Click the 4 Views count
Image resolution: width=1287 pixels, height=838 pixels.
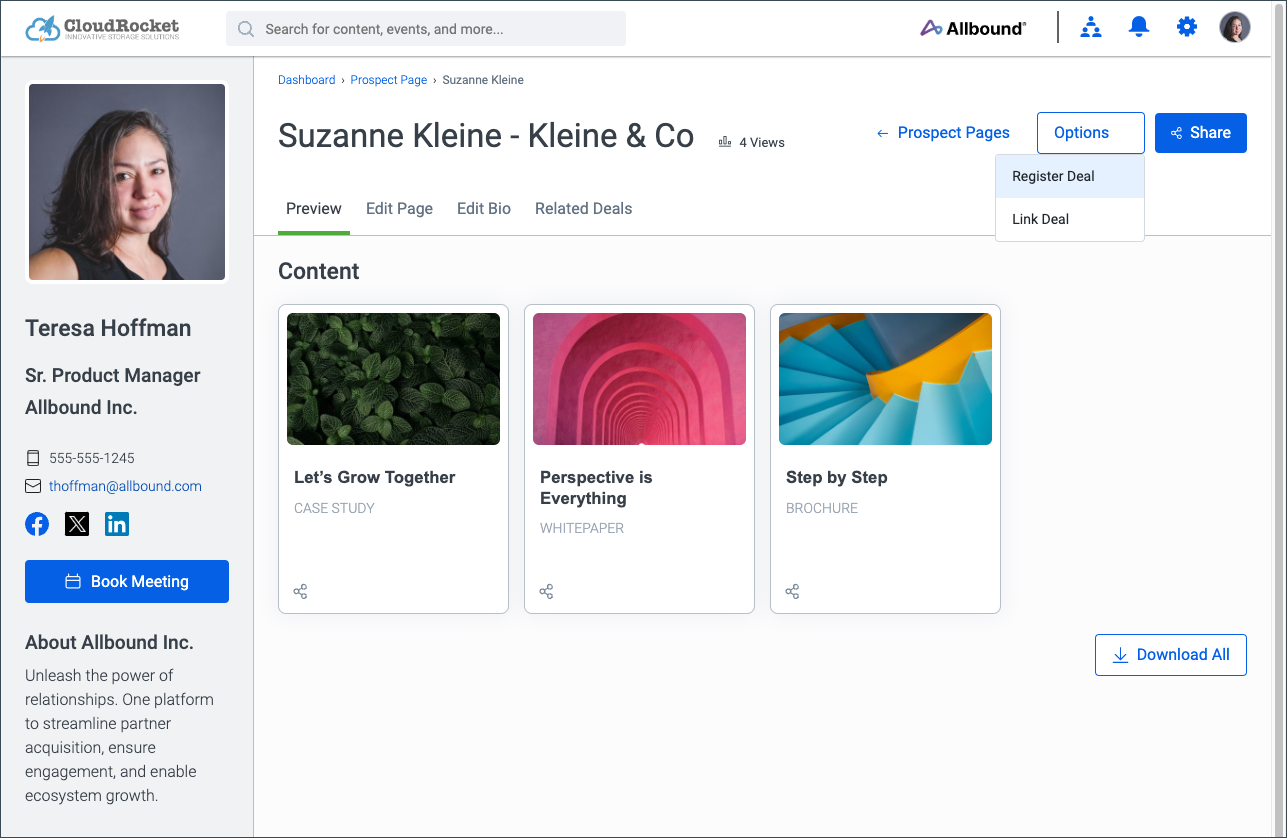click(x=762, y=143)
